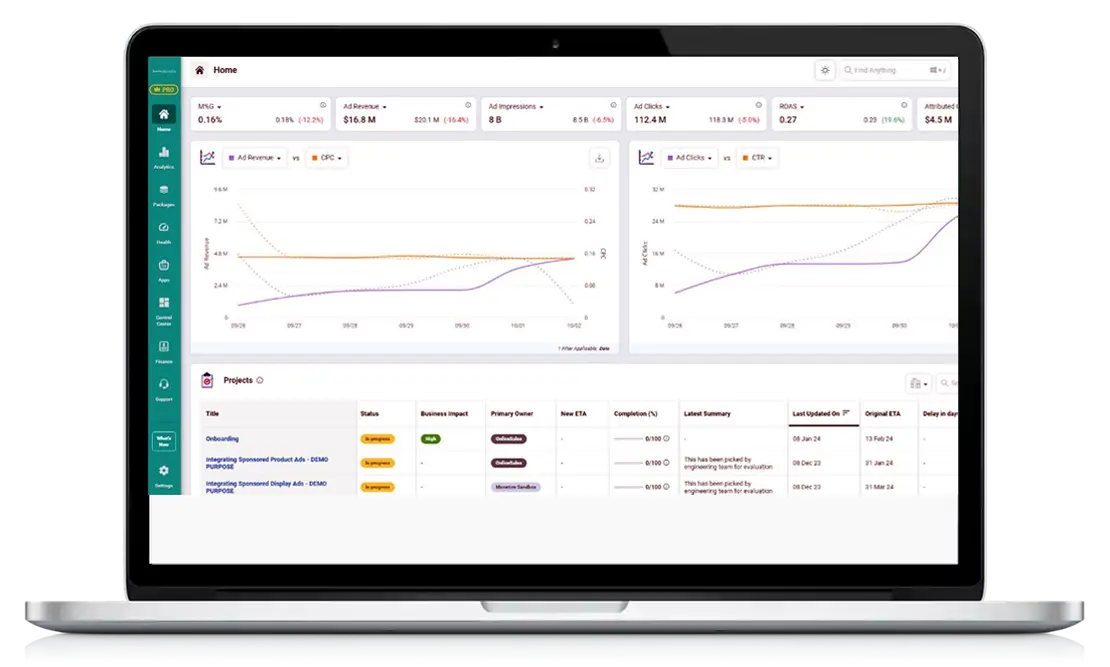The width and height of the screenshot is (1110, 667).
Task: Toggle the light/dark theme sun button
Action: [x=824, y=71]
